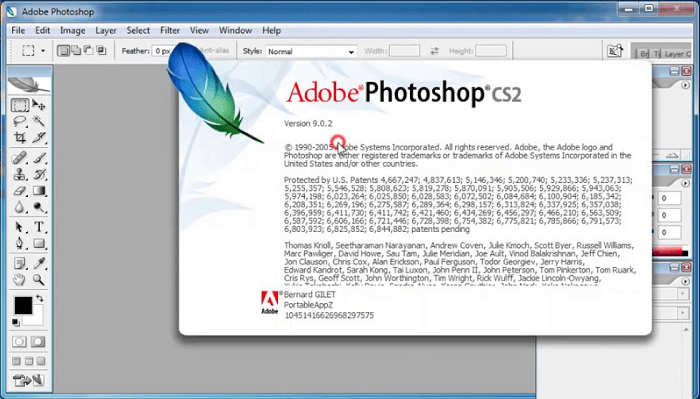Select the Move tool
700x399 pixels.
(39, 105)
